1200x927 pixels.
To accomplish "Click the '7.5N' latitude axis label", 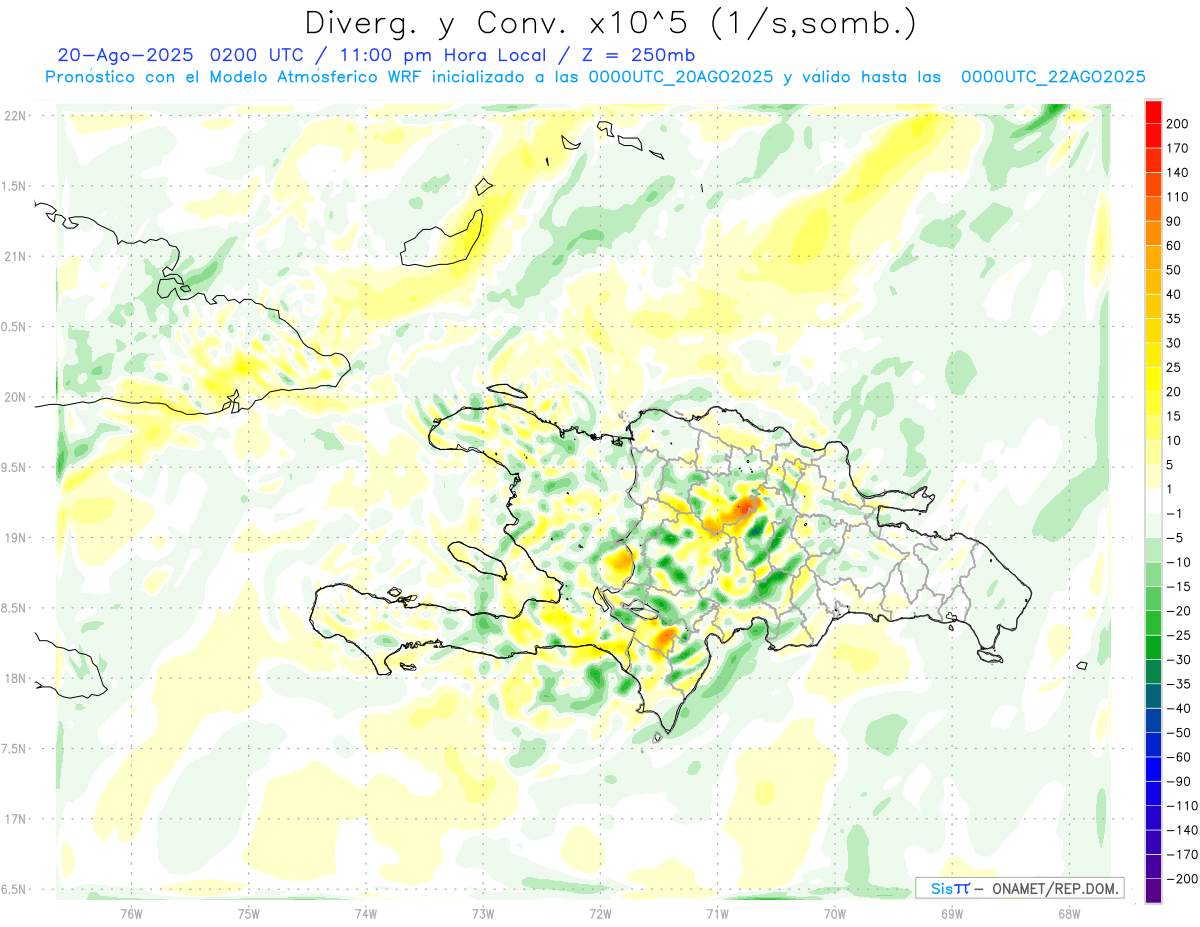I will pos(14,748).
